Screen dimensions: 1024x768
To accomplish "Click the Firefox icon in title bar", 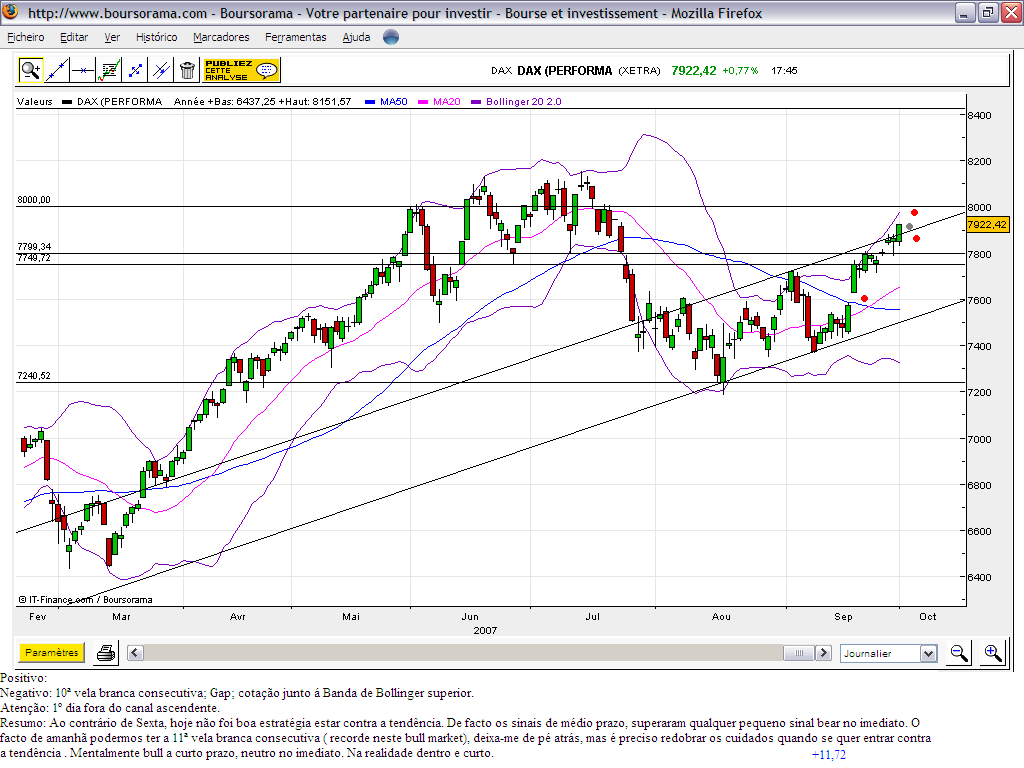I will pos(10,12).
